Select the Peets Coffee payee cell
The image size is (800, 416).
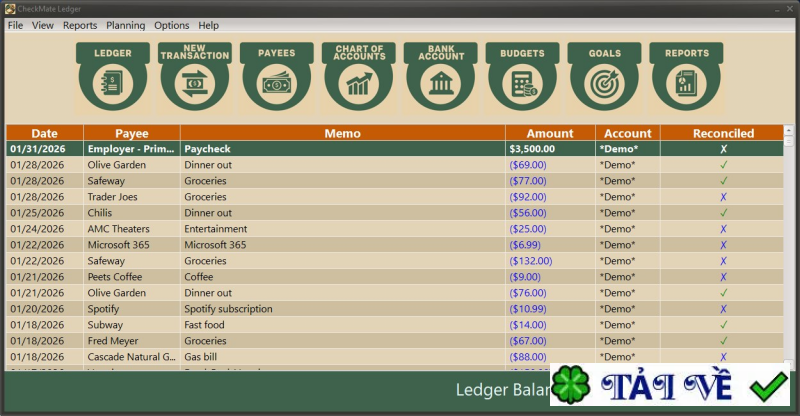(132, 277)
